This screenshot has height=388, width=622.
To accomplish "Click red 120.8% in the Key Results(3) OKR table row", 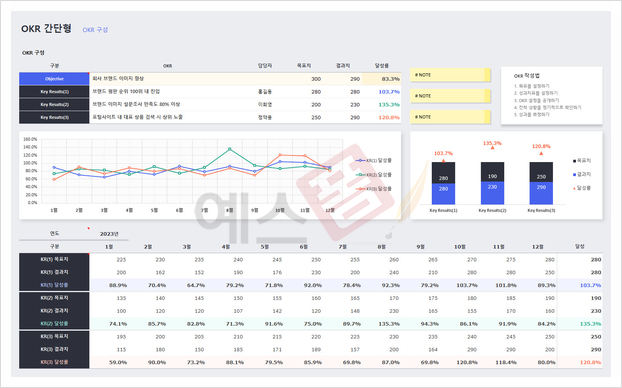I will [389, 117].
